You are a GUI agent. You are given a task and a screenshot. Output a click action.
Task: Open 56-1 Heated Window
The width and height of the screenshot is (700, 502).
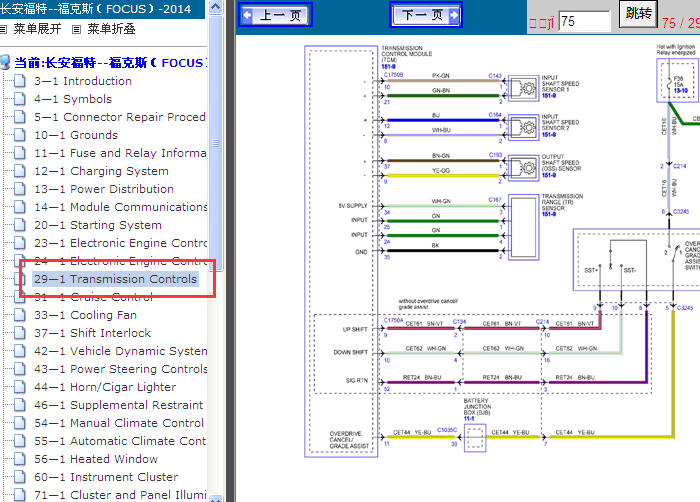pos(96,459)
